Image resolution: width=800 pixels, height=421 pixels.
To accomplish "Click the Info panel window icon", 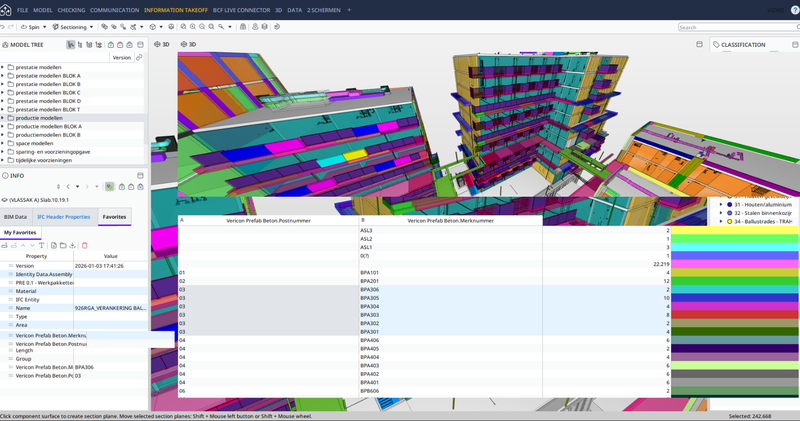I will pos(140,176).
